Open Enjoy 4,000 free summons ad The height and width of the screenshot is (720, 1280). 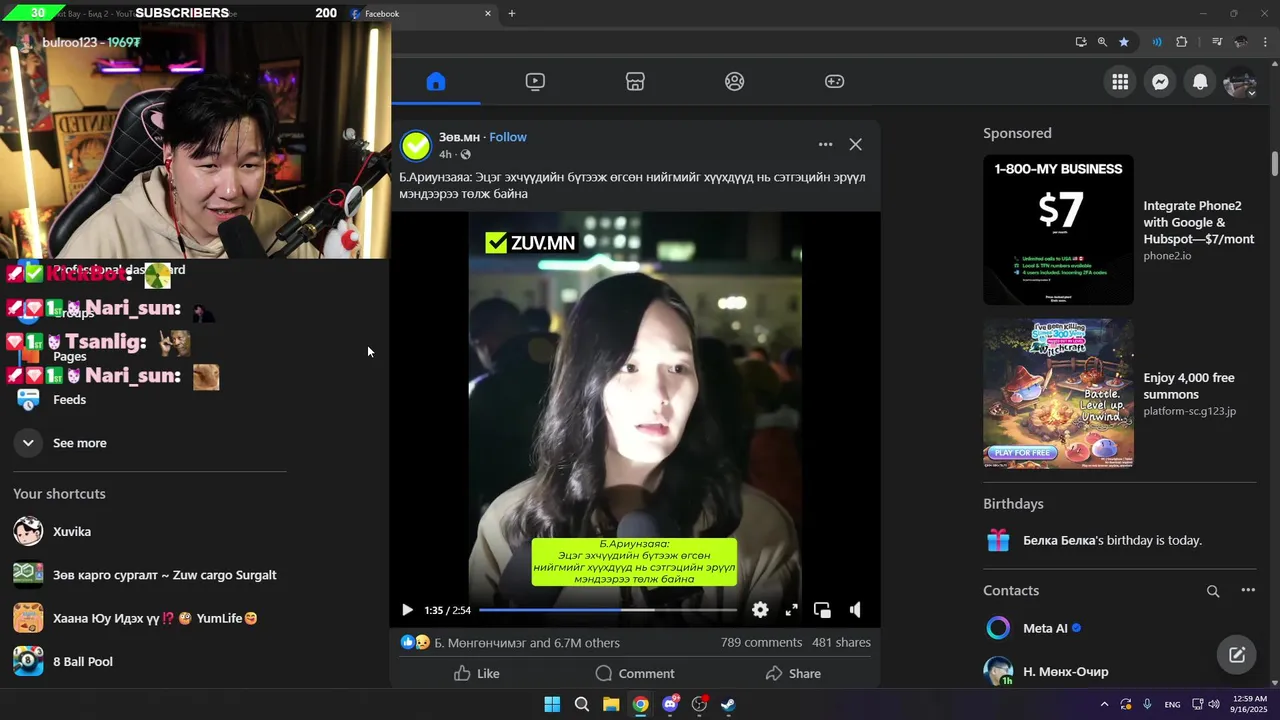1189,386
